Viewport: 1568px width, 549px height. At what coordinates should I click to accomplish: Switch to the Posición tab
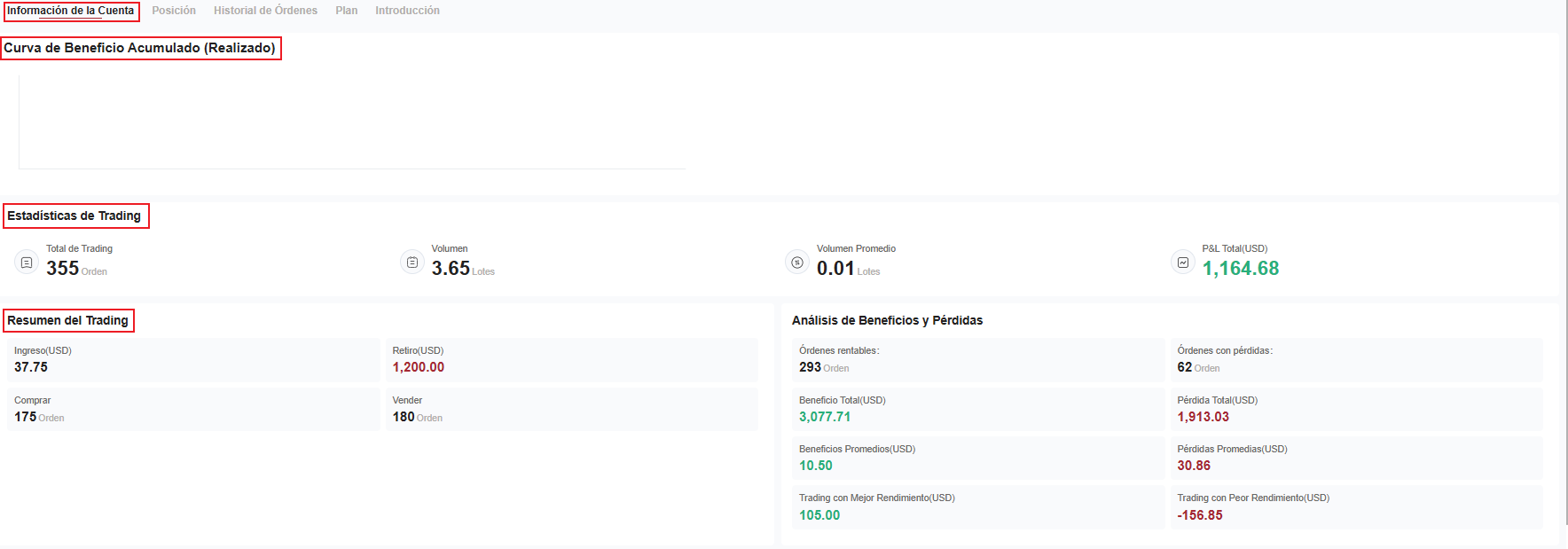[174, 11]
